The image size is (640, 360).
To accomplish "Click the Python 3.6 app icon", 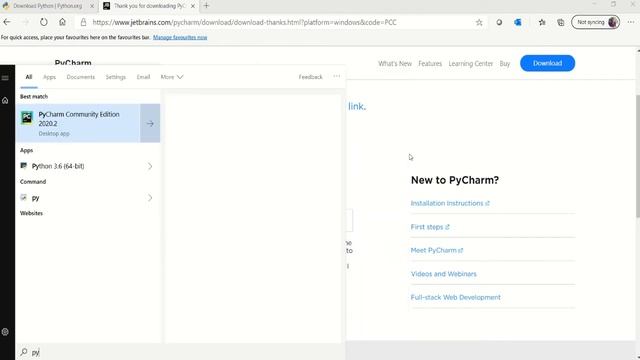I will click(x=24, y=166).
